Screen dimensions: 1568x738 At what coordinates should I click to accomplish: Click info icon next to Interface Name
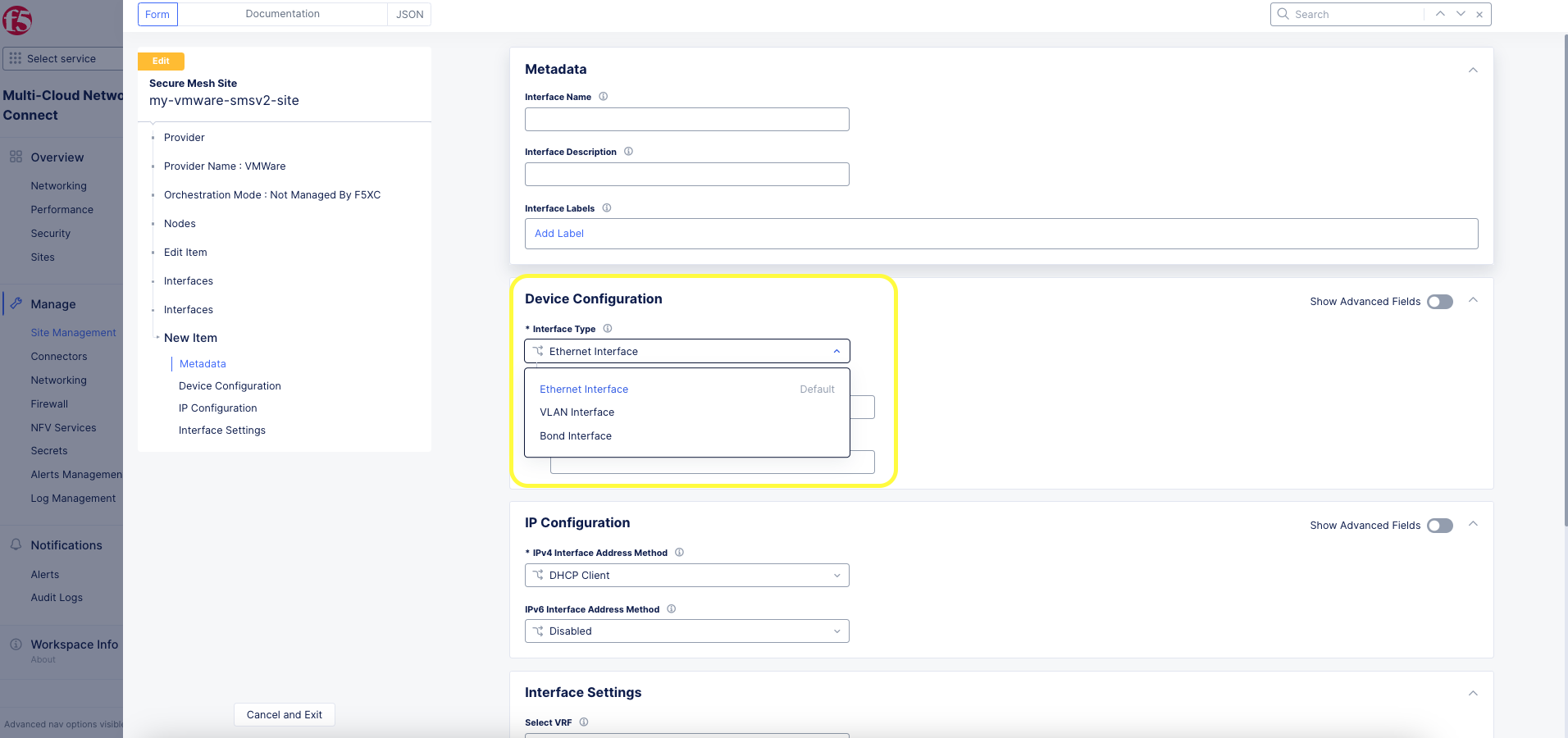coord(604,97)
